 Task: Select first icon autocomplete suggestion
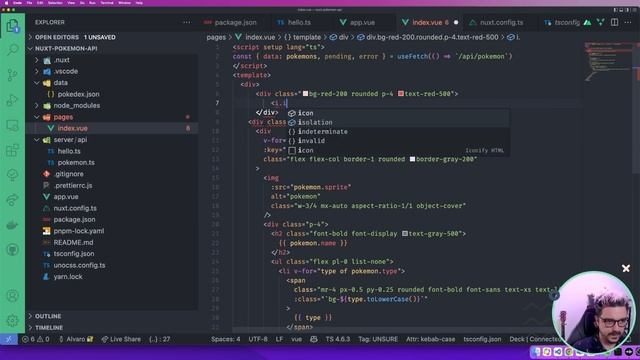point(397,113)
